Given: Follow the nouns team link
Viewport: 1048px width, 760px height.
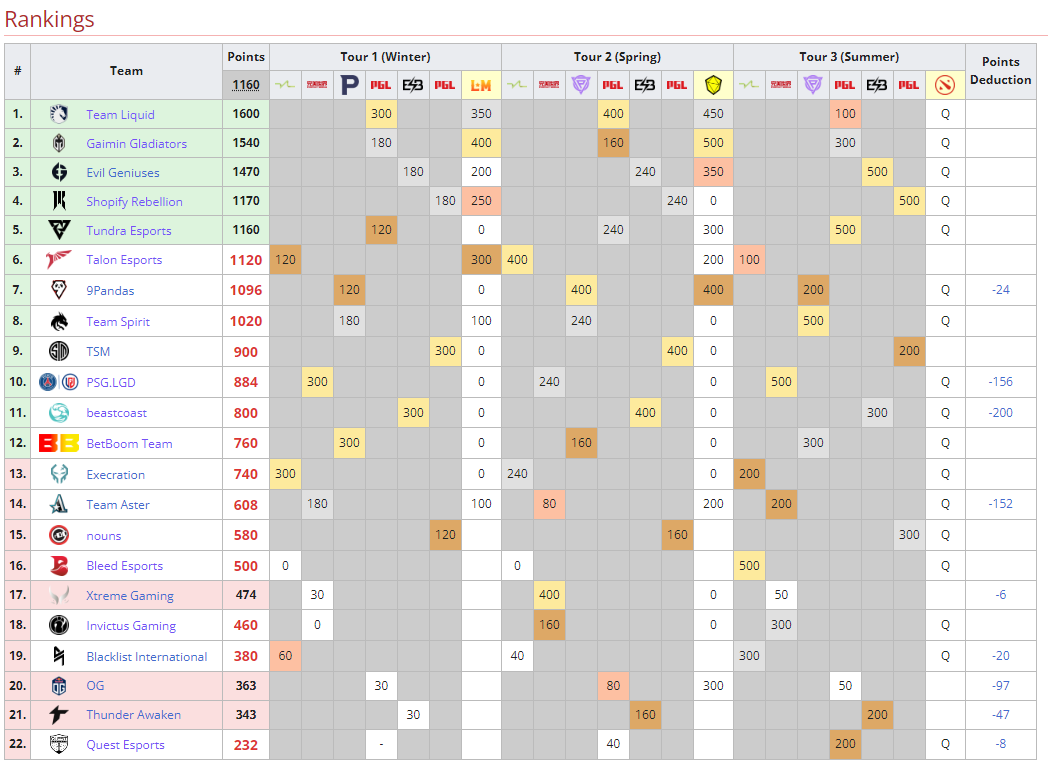Looking at the screenshot, I should point(104,535).
